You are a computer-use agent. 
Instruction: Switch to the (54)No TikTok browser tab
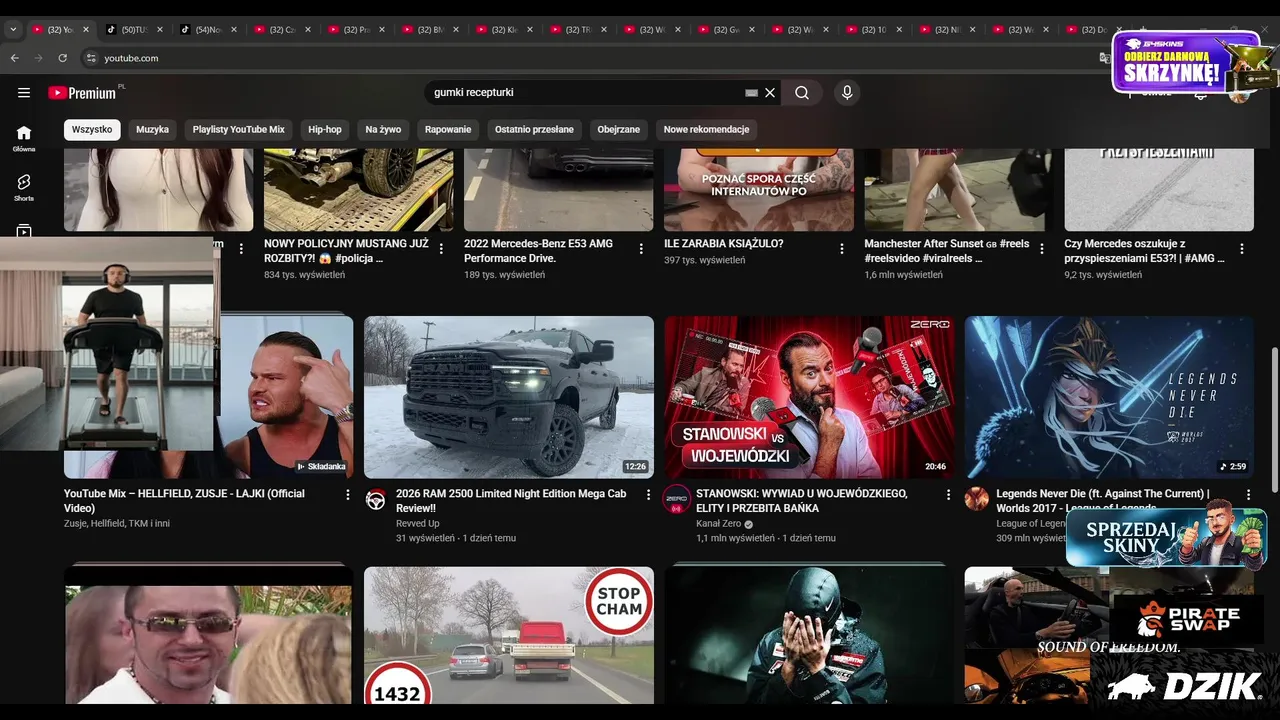point(208,30)
